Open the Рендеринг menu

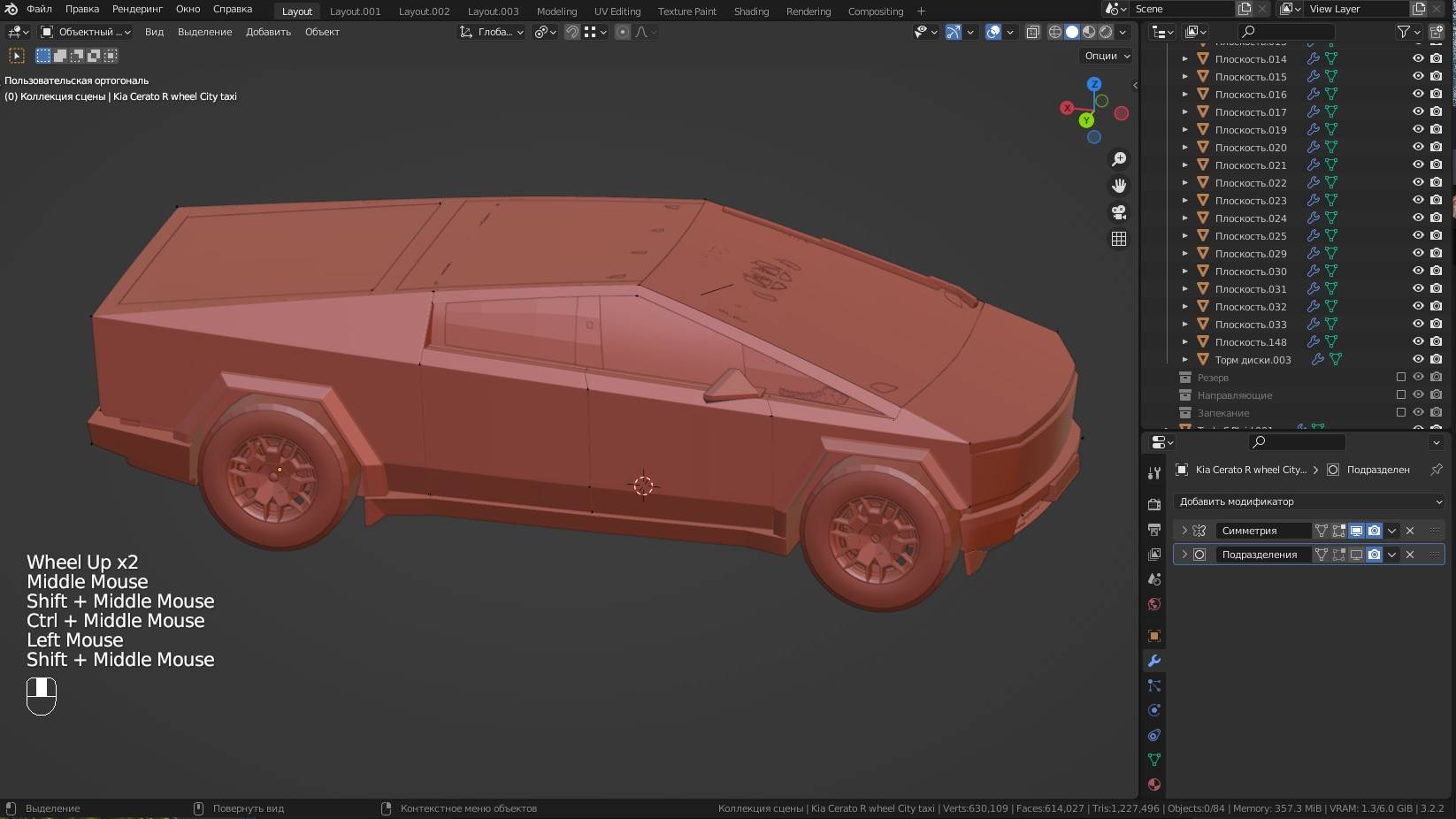(x=137, y=9)
